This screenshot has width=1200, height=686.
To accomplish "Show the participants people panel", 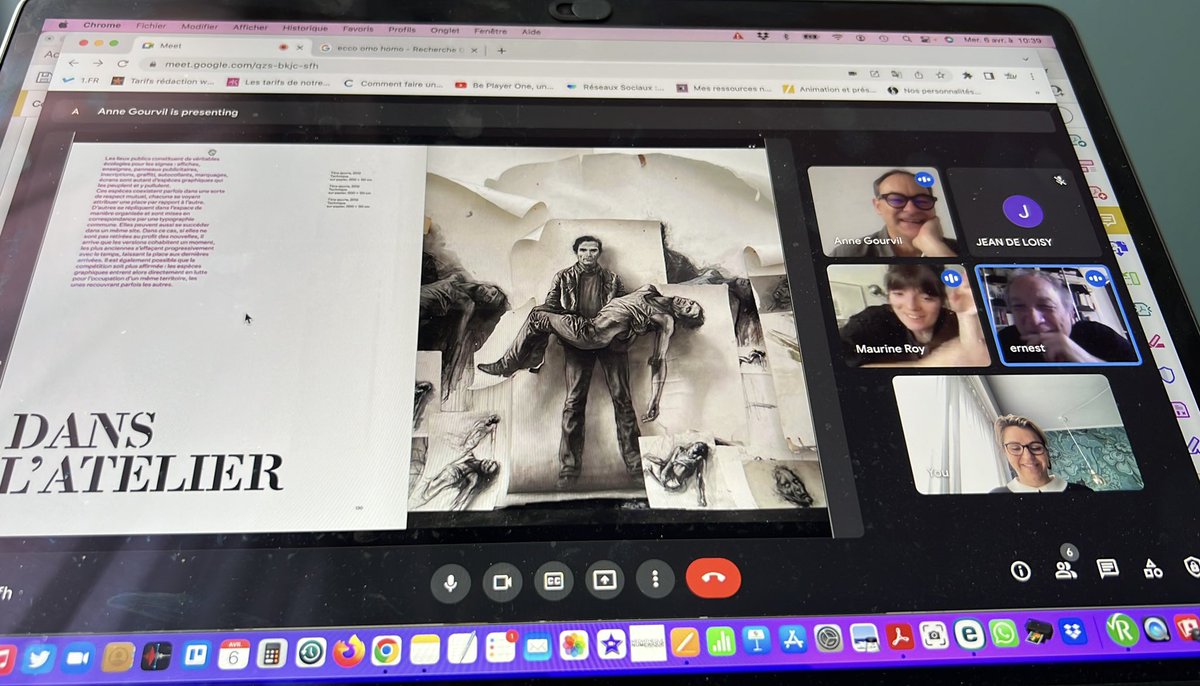I will (1065, 569).
